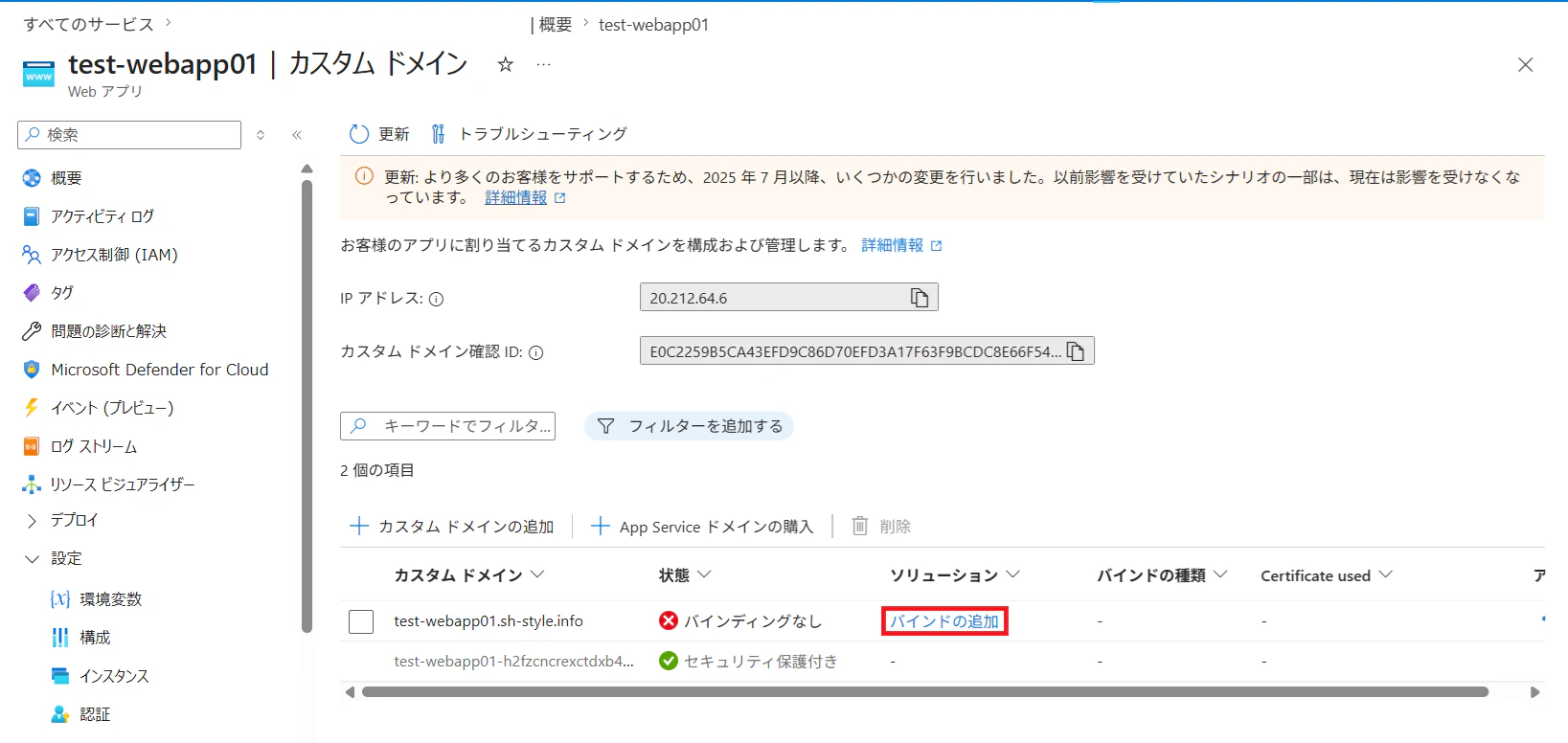Click info icon next to カスタム ドメイン確認 ID
Image resolution: width=1568 pixels, height=743 pixels.
pyautogui.click(x=536, y=352)
